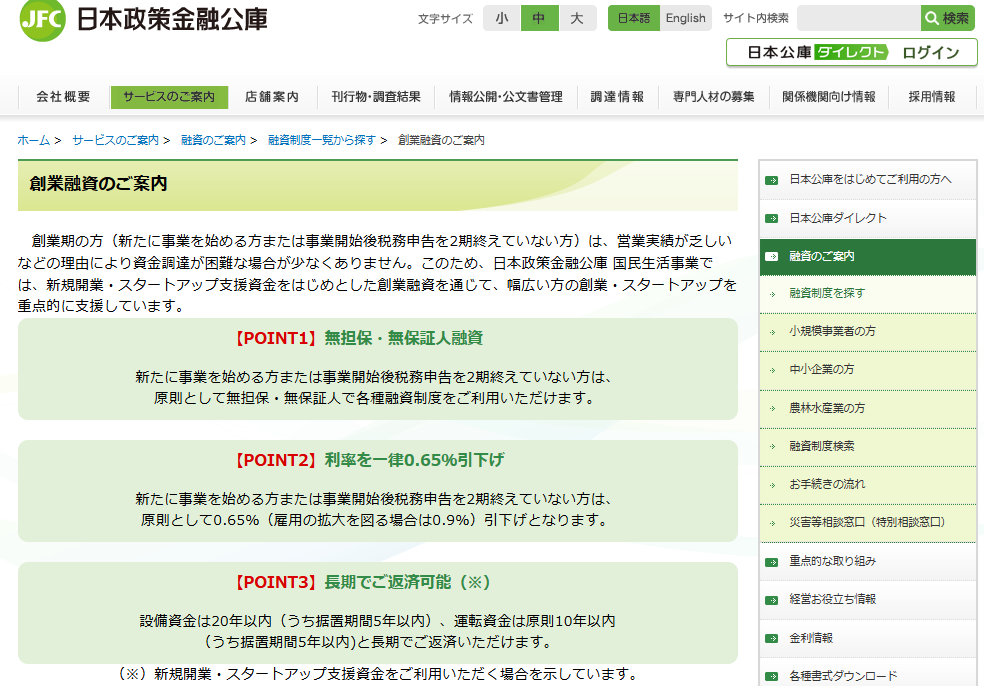This screenshot has height=686, width=984.
Task: Open 採用情報 navigation menu
Action: point(931,97)
